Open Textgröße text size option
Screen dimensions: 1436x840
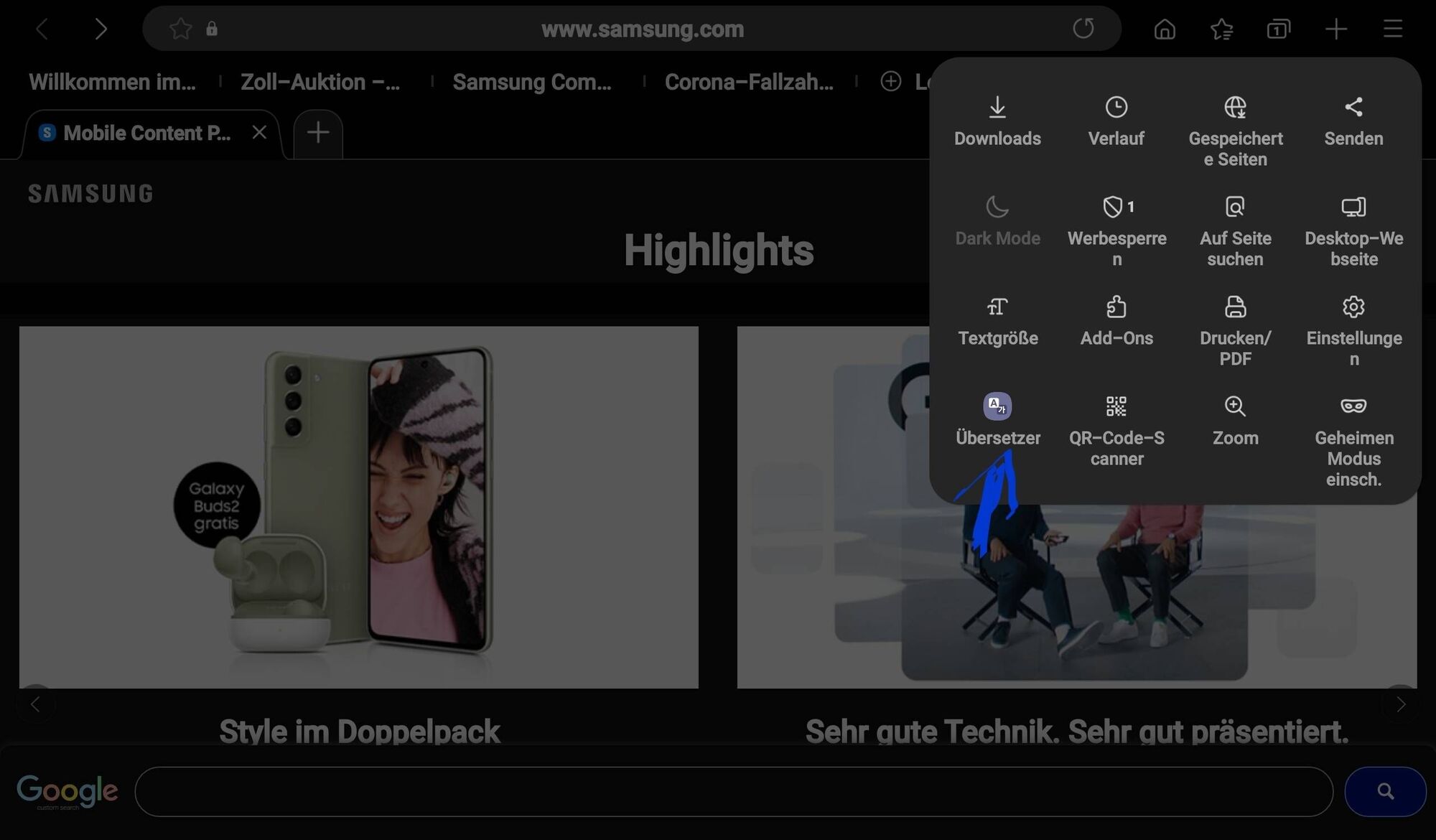click(x=997, y=320)
